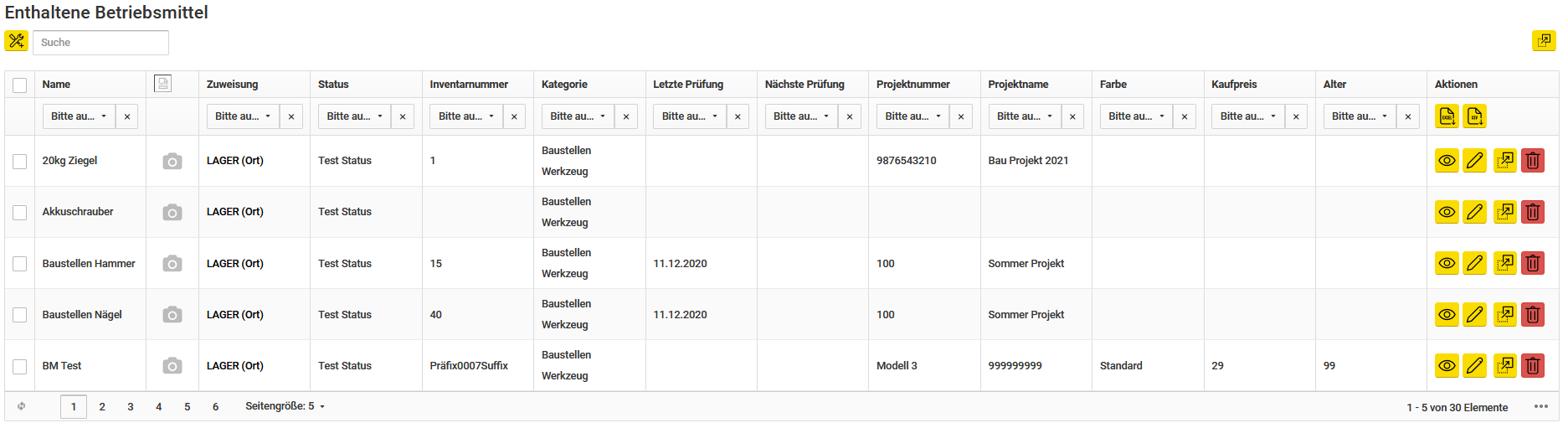The width and height of the screenshot is (1568, 428).
Task: Open the Kaufpreis filter dropdown
Action: (1248, 116)
